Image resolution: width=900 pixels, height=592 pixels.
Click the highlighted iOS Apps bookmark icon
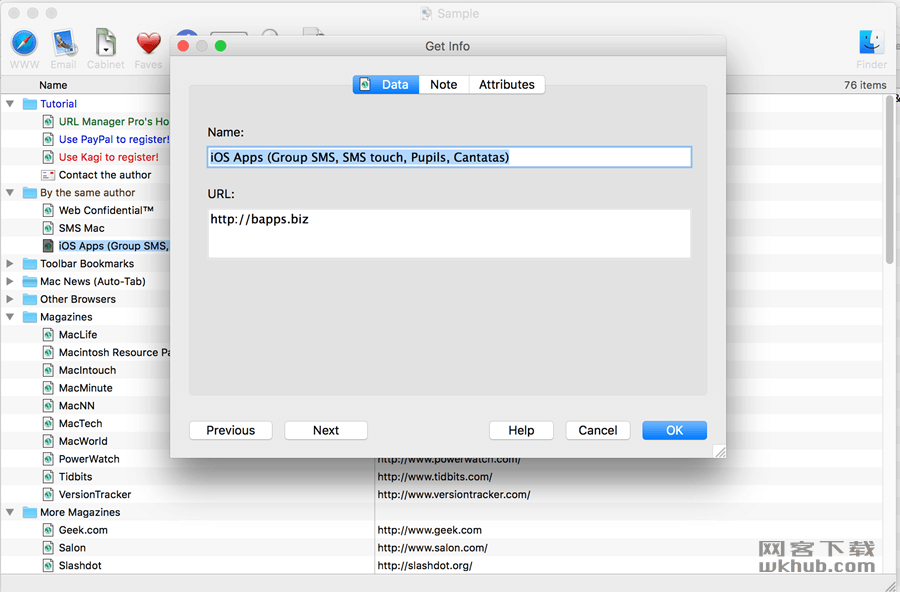(x=48, y=246)
